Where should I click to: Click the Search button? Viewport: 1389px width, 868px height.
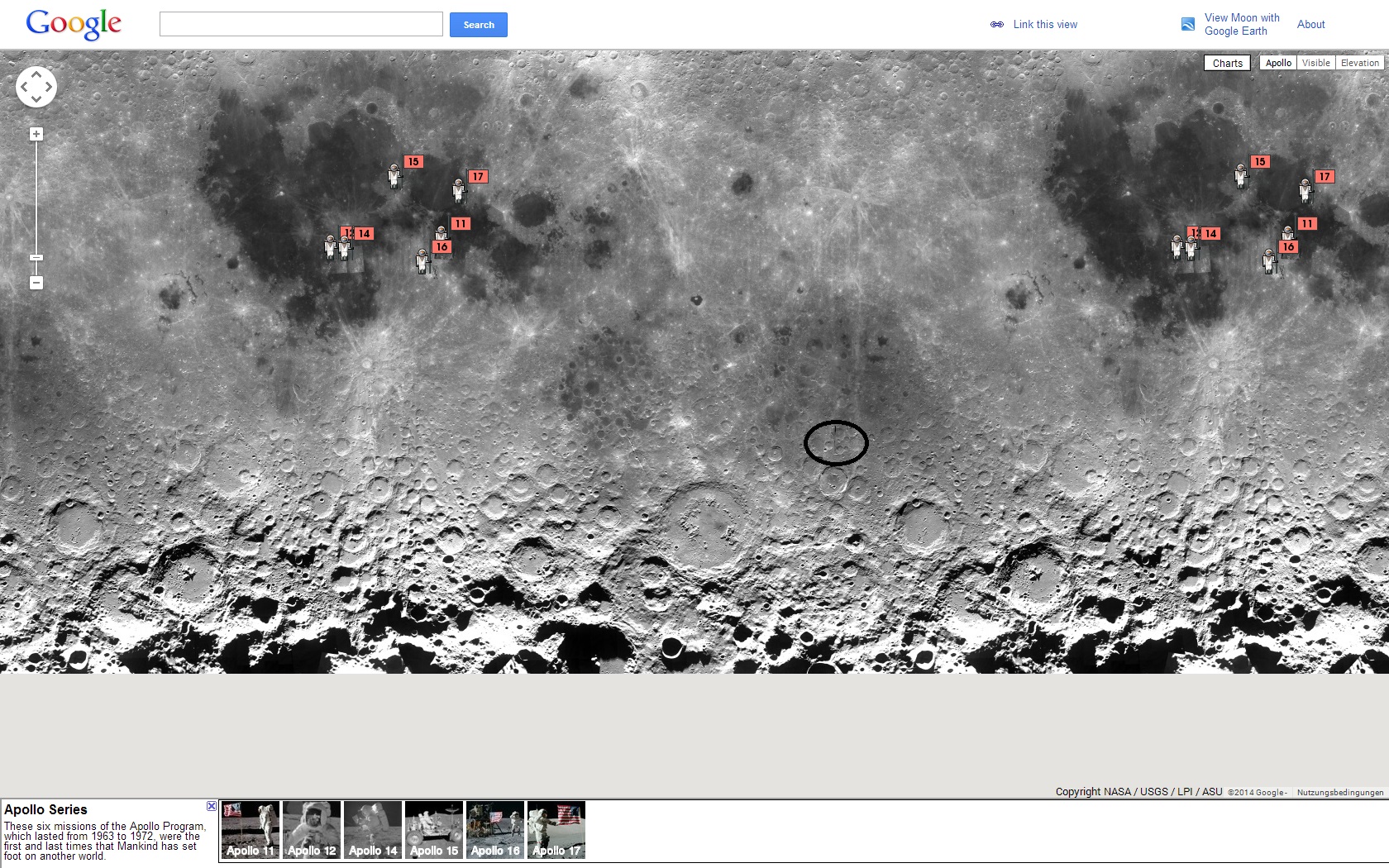click(x=479, y=25)
